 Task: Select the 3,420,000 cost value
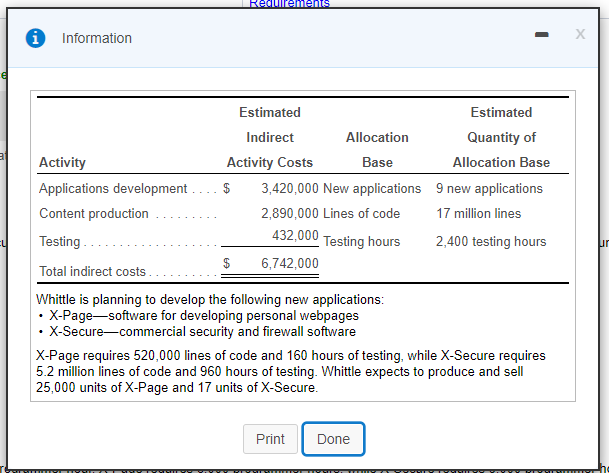pyautogui.click(x=290, y=188)
